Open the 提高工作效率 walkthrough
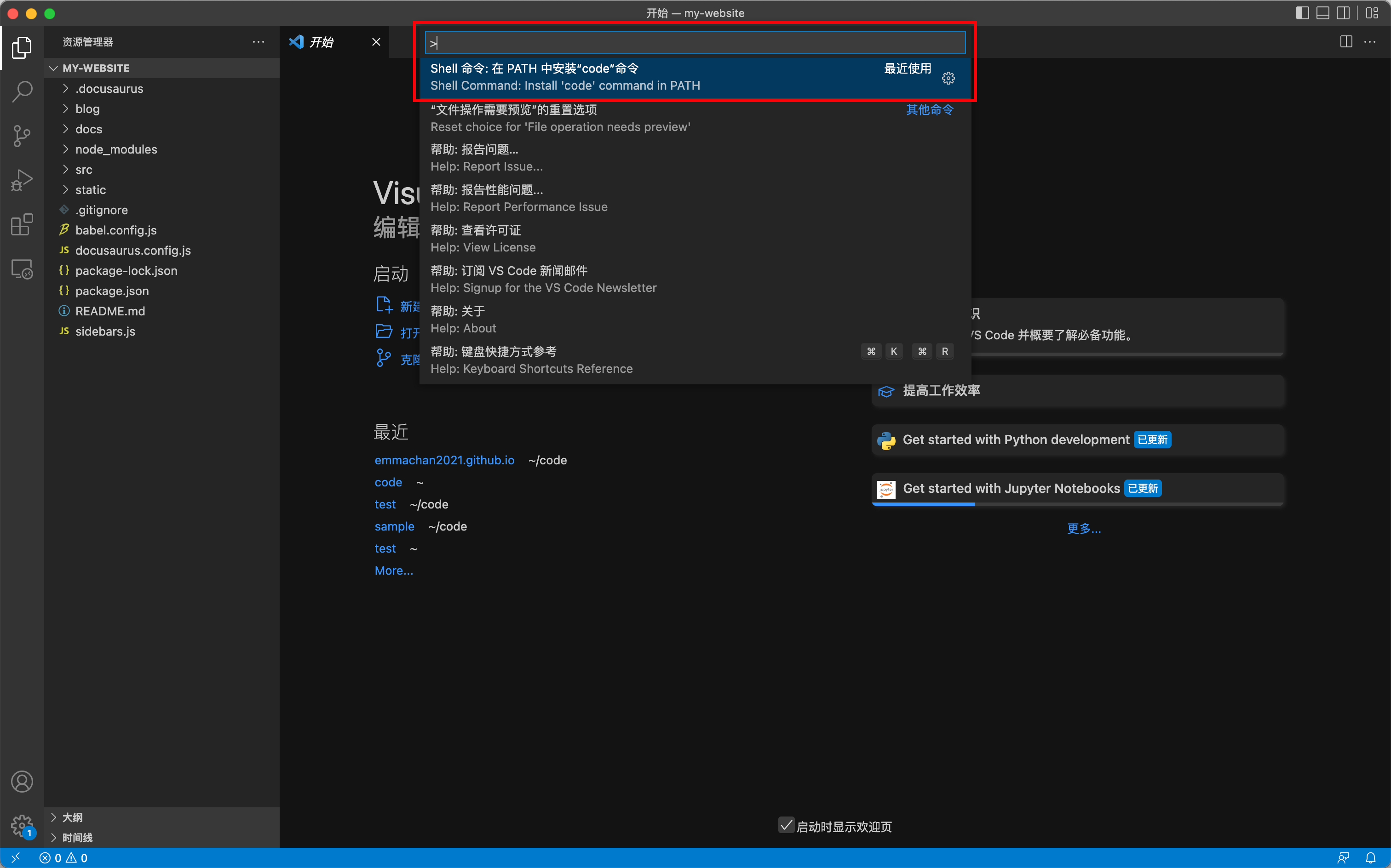 click(1077, 391)
